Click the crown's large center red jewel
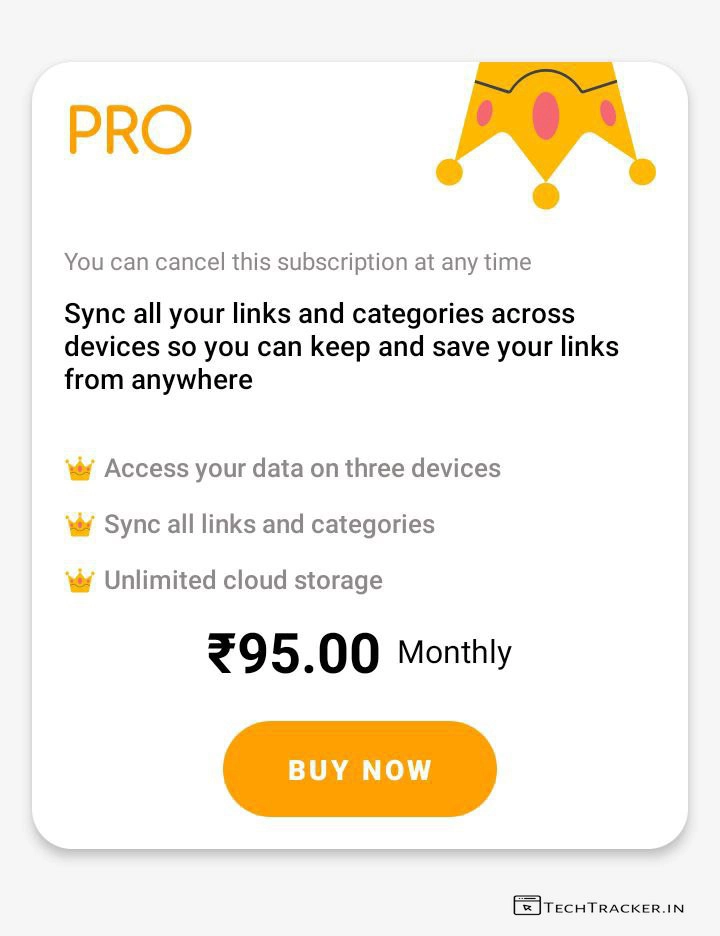Viewport: 720px width, 936px height. pos(545,115)
